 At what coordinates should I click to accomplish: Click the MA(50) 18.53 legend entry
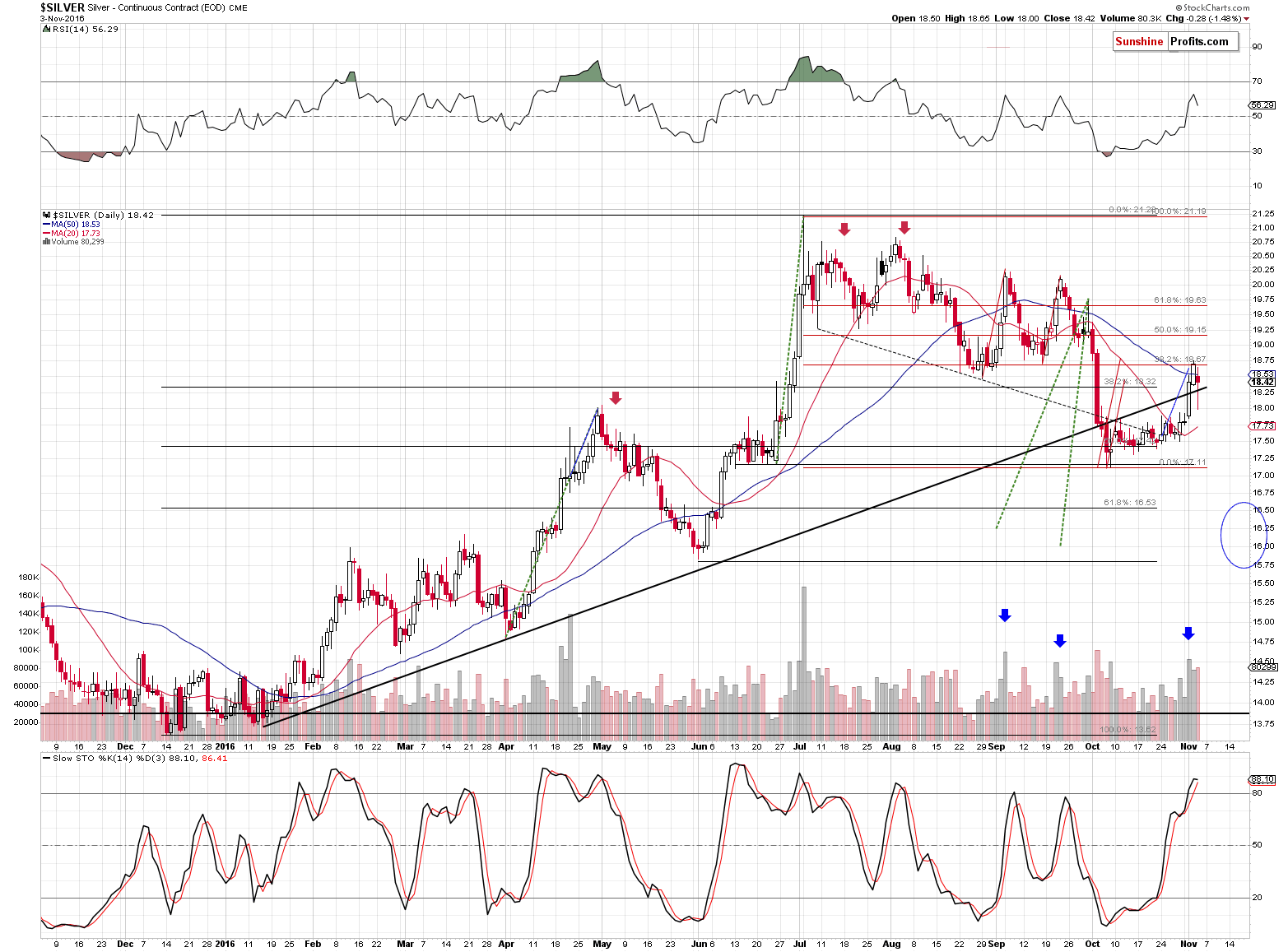coord(71,224)
